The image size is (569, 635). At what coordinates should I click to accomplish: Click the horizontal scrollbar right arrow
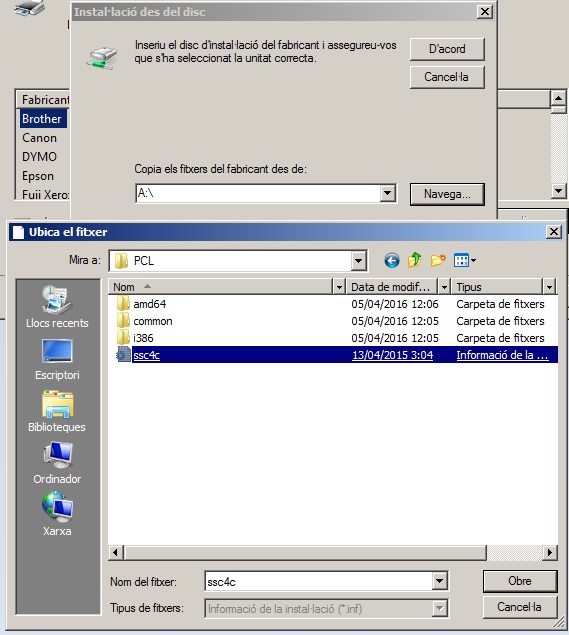tap(550, 552)
